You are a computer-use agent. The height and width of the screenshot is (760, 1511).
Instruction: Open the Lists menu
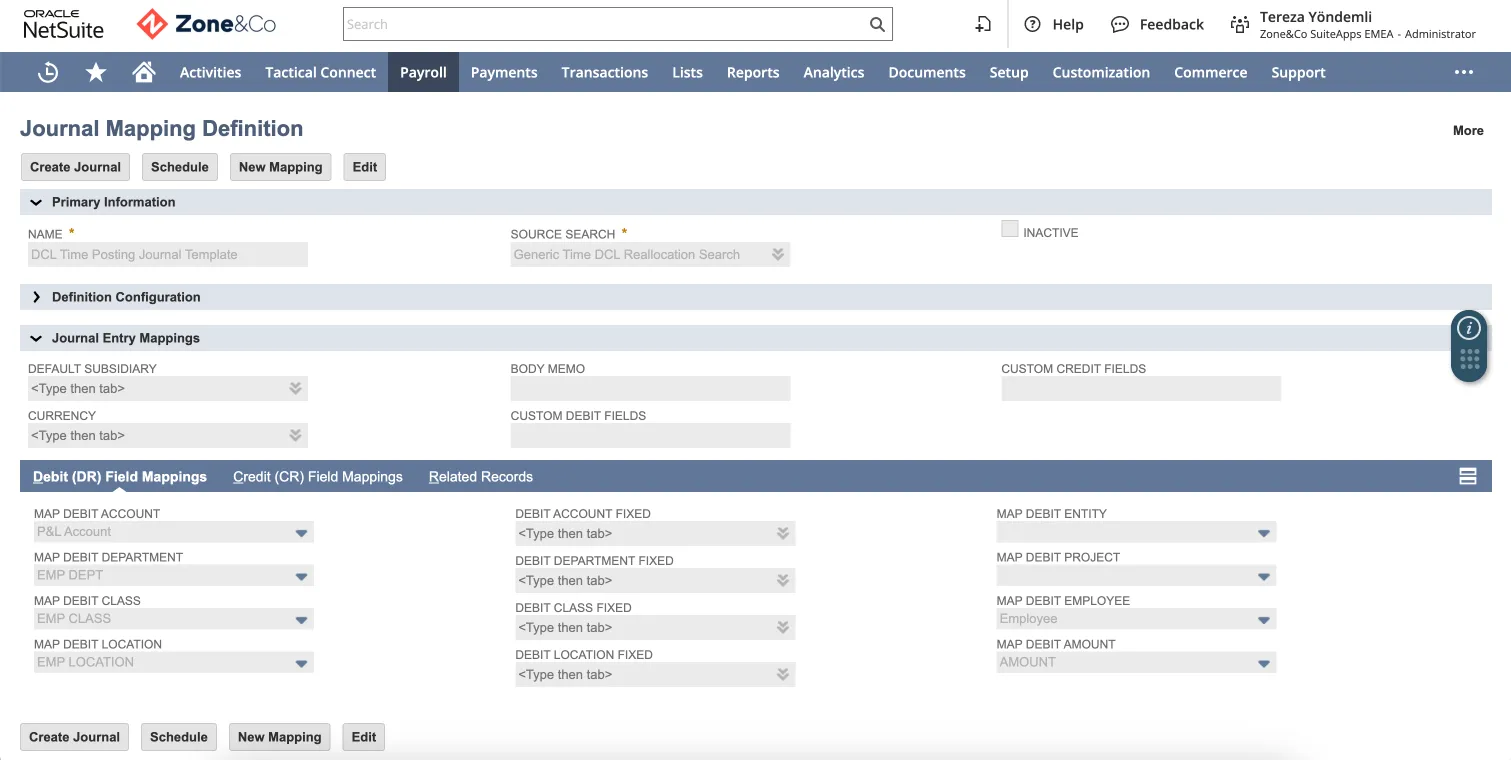point(687,72)
